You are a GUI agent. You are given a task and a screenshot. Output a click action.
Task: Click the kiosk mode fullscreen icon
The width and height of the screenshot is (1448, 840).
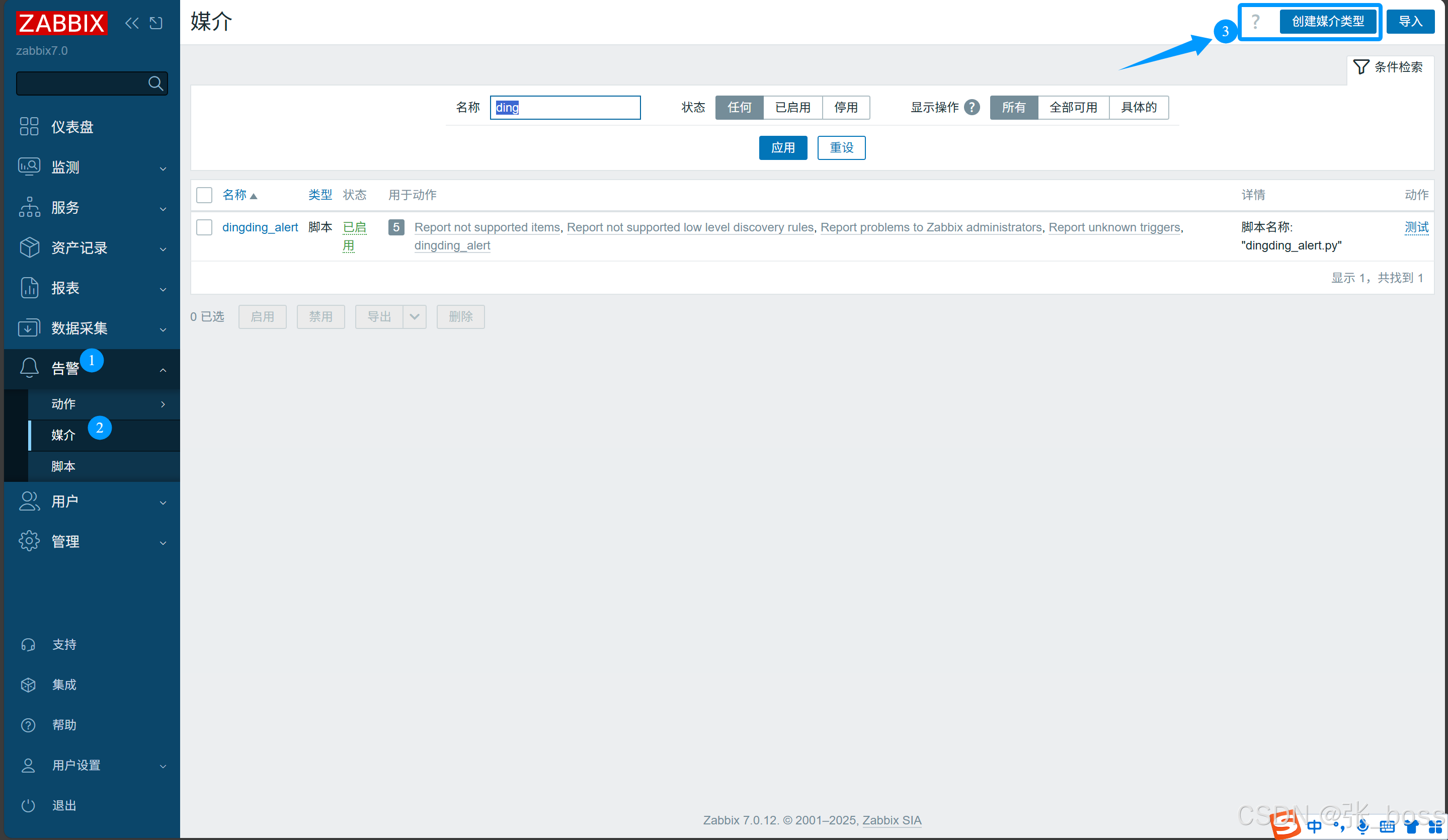point(156,23)
